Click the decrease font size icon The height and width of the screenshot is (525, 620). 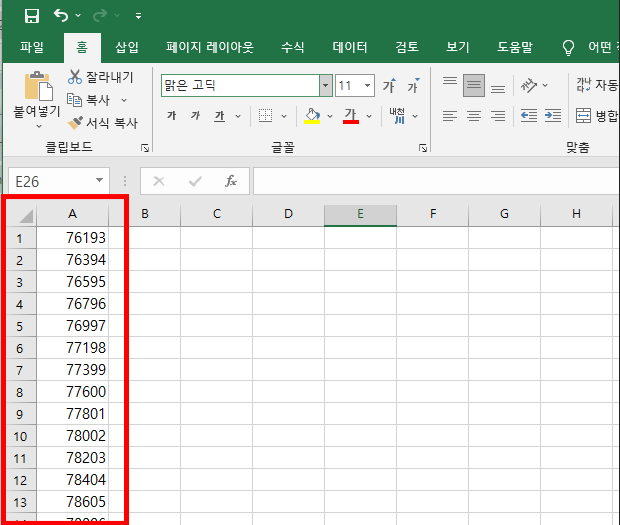(x=414, y=85)
